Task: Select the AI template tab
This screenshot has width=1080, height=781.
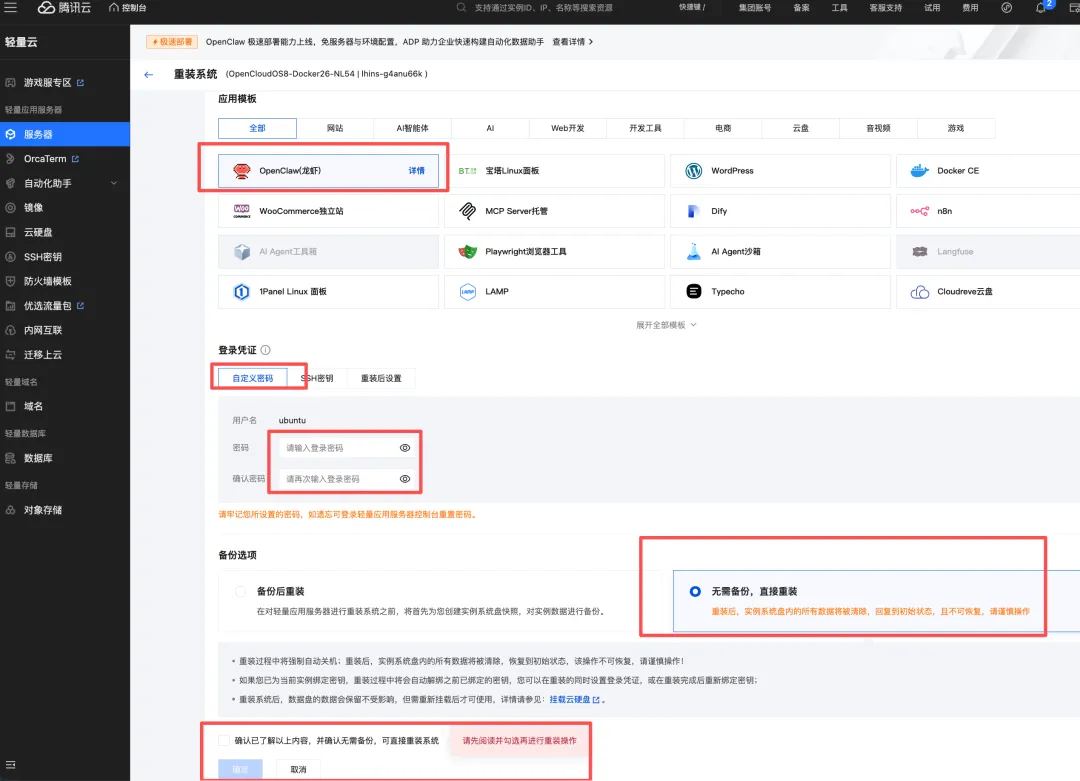Action: [490, 128]
